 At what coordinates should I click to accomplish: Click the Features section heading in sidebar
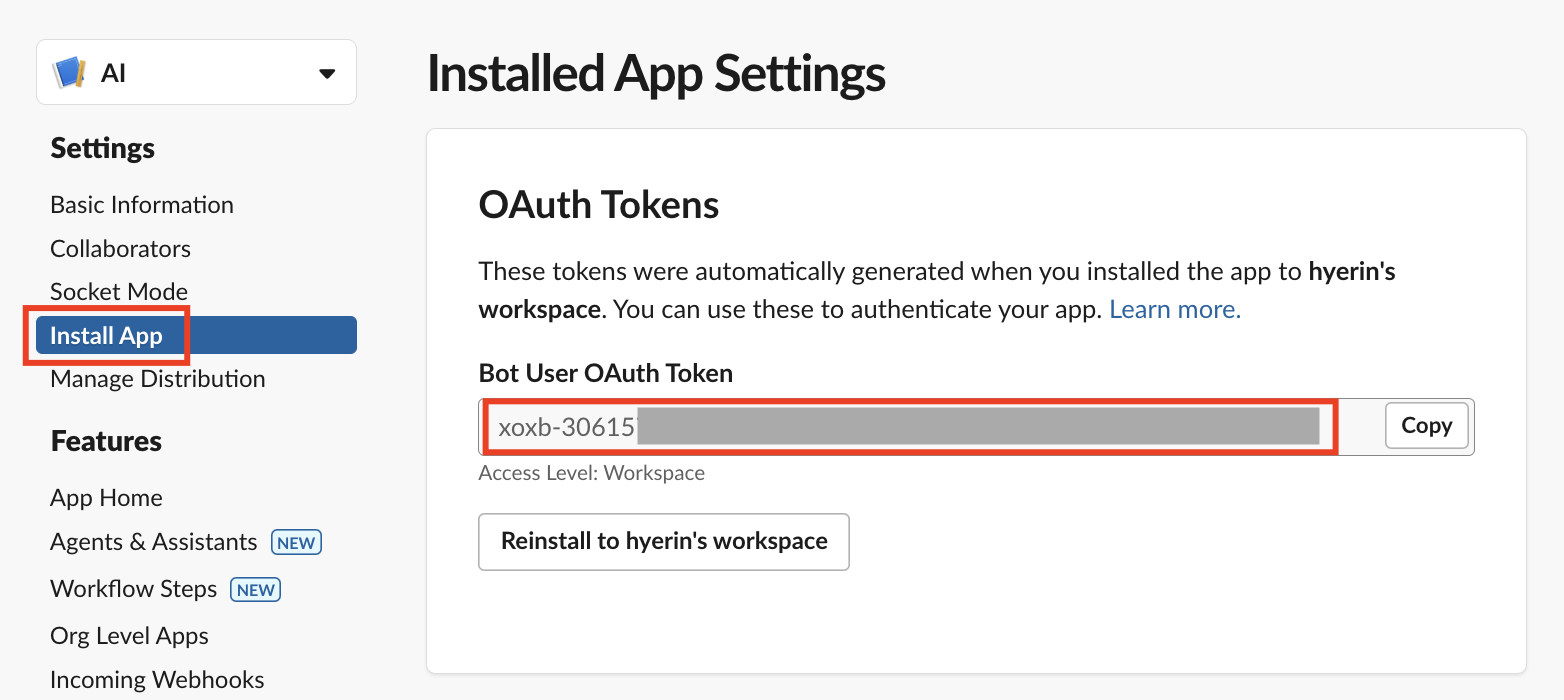106,441
